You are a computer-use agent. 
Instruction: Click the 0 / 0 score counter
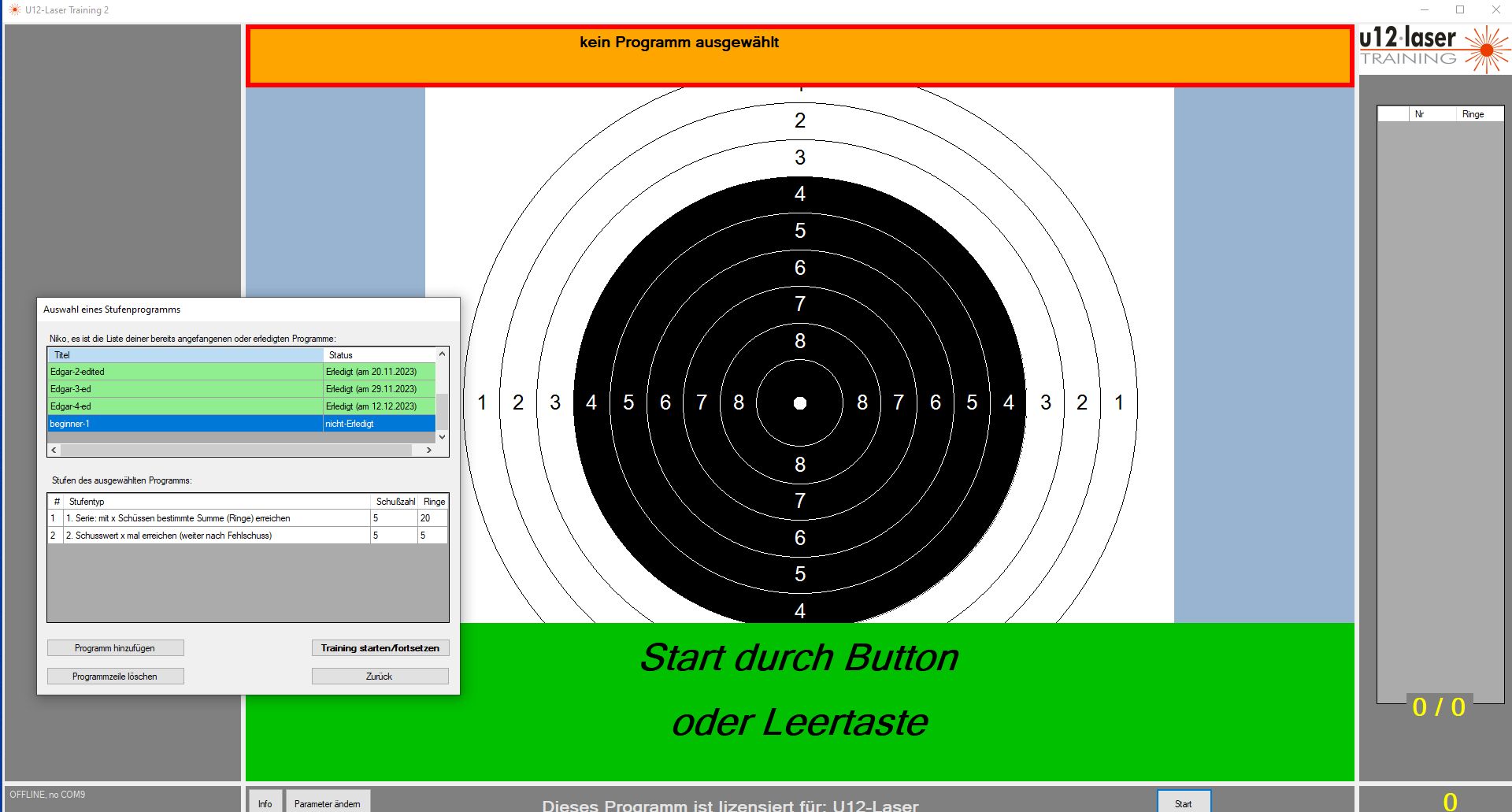click(1439, 707)
